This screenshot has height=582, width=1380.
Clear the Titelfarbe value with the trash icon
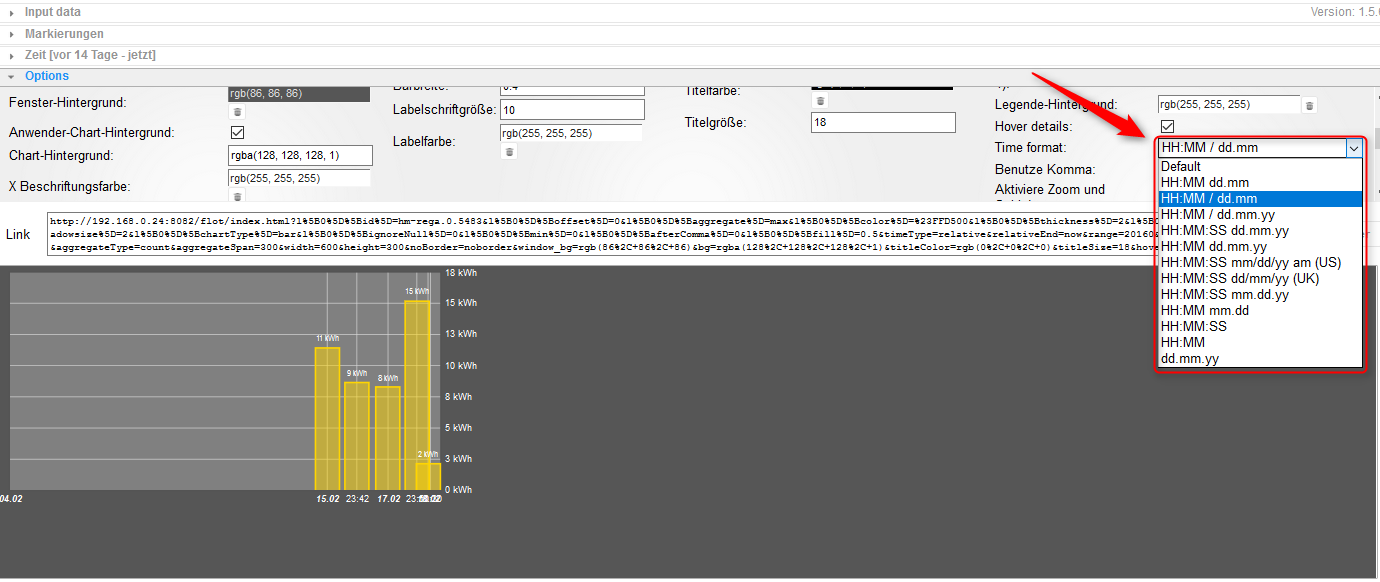click(x=820, y=101)
